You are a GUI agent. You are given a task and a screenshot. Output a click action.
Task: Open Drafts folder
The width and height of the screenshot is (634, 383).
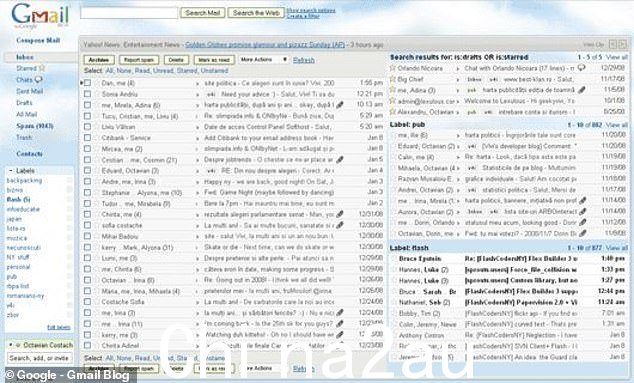point(24,103)
